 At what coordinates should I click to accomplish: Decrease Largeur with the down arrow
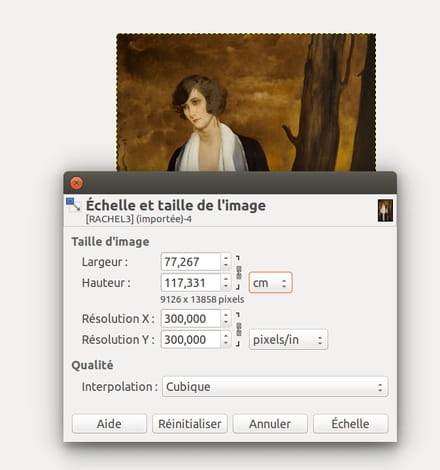[x=226, y=266]
